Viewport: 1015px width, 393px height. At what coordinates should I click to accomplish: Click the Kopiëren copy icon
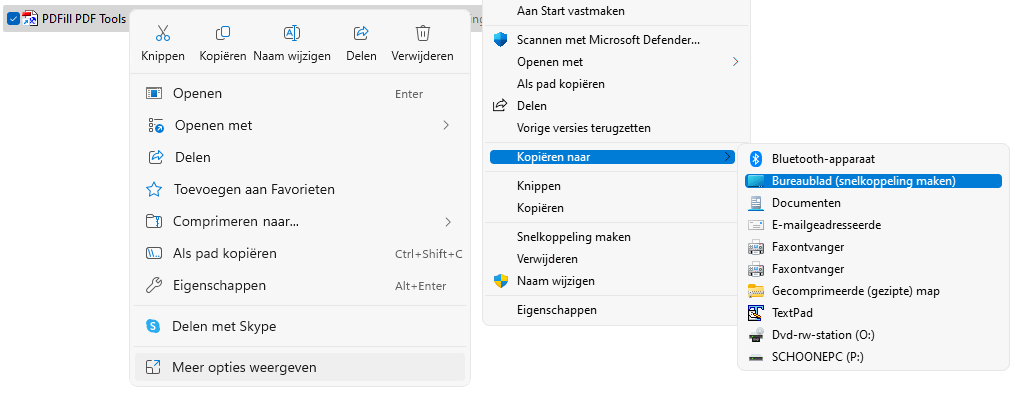point(223,32)
